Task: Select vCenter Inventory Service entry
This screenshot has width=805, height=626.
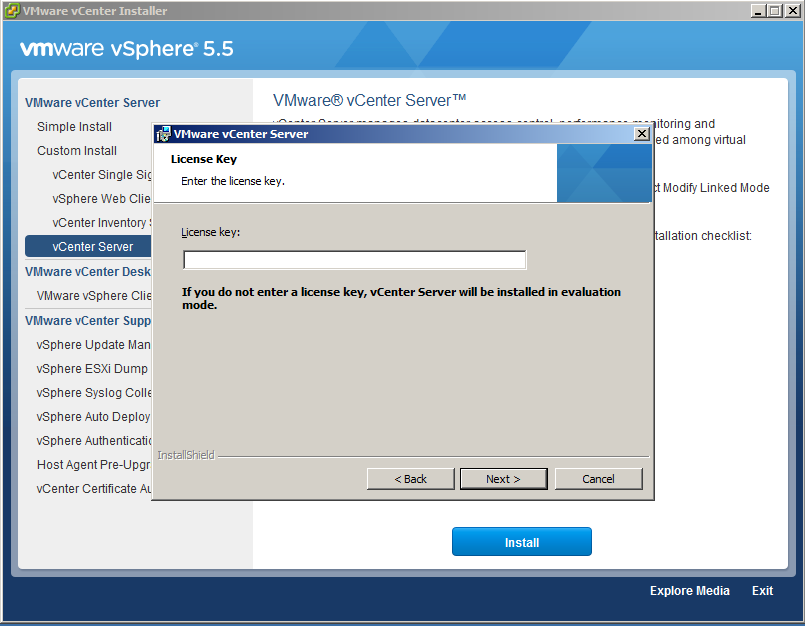Action: [100, 223]
